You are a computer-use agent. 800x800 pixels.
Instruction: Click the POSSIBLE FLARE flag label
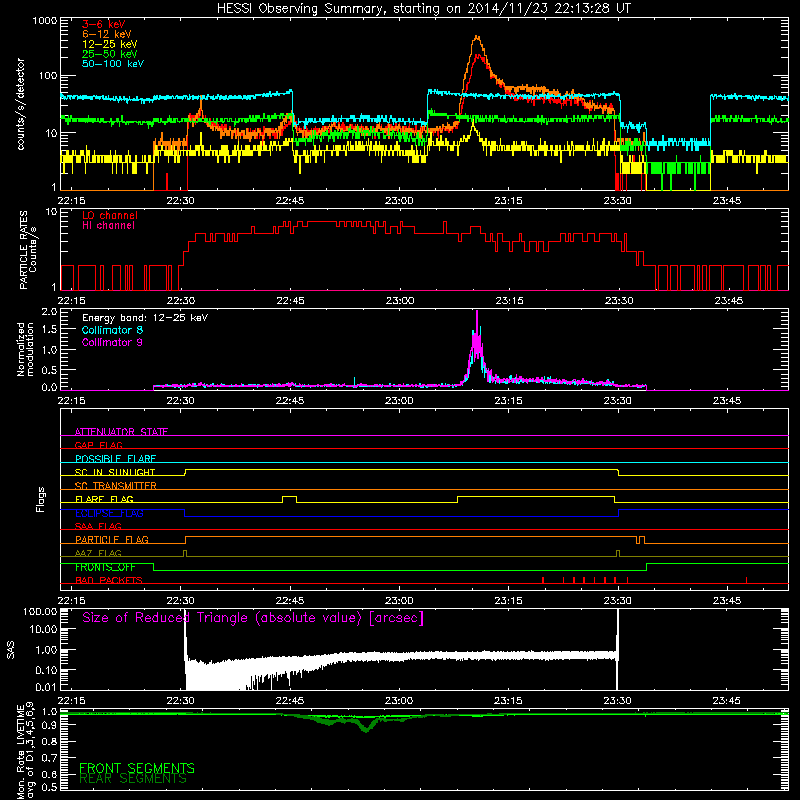[x=116, y=459]
